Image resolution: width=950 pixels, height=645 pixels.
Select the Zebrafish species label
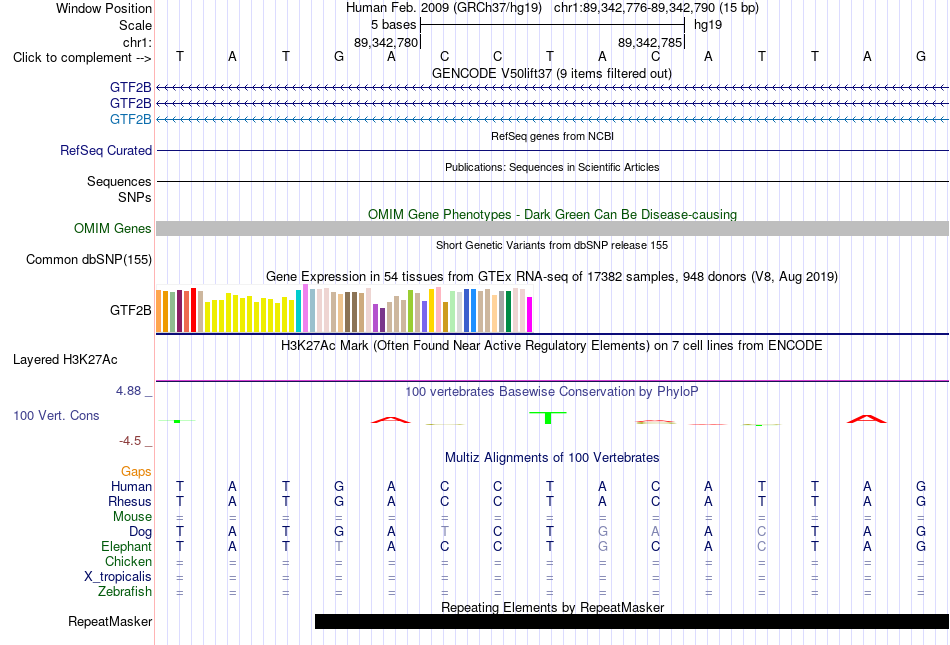(125, 591)
